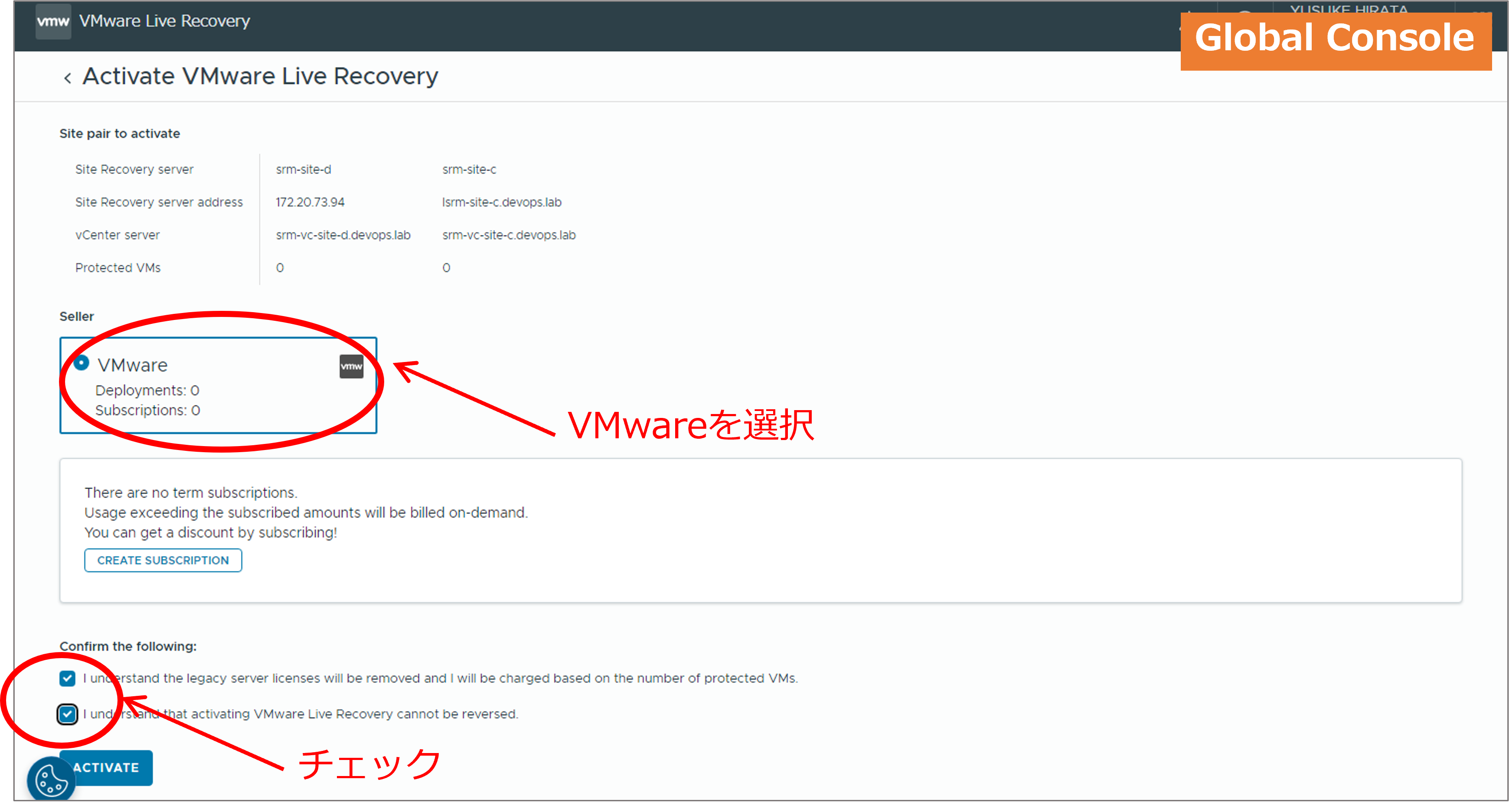This screenshot has height=812, width=1509.
Task: Click the 172.20.73.94 address
Action: pos(310,202)
